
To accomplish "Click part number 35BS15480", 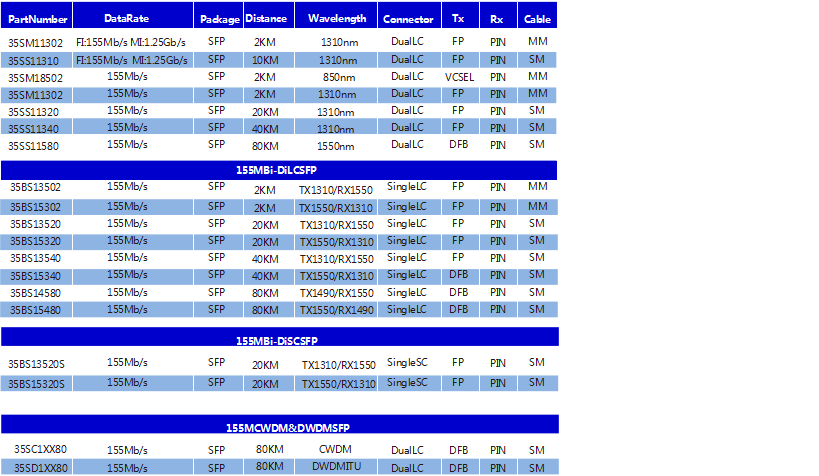I will [x=35, y=310].
